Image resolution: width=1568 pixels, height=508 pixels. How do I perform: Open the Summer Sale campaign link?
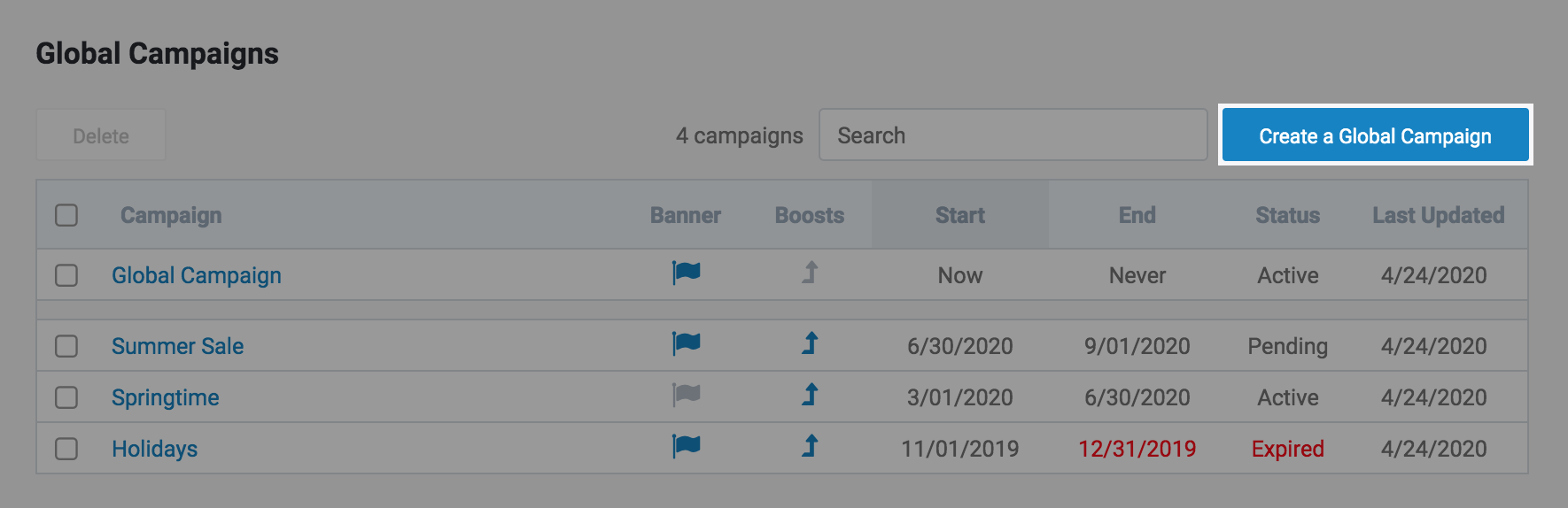click(x=177, y=346)
